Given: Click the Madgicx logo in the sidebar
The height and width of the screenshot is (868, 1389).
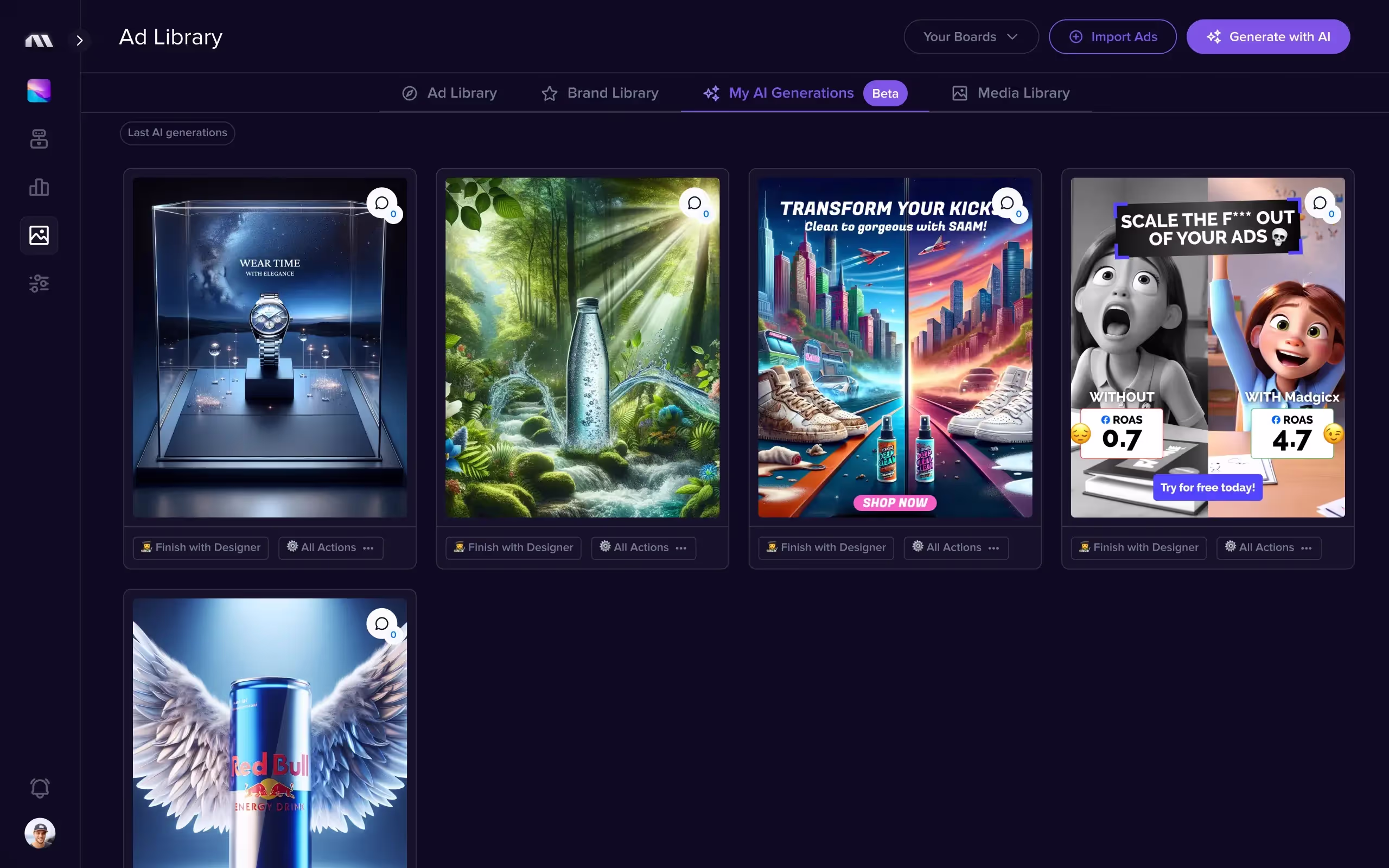Looking at the screenshot, I should click(39, 40).
